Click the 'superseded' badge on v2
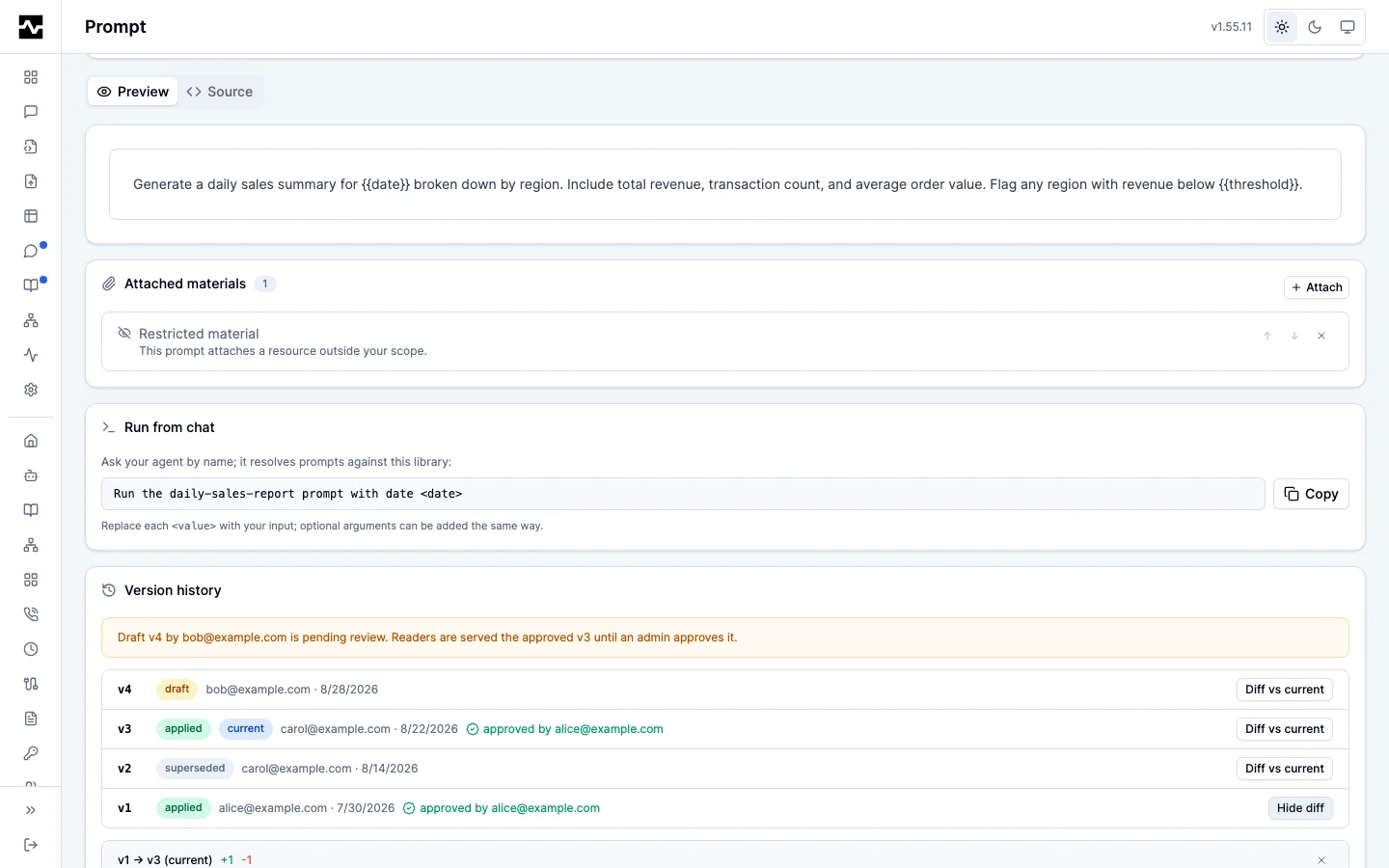The width and height of the screenshot is (1389, 868). pos(195,769)
